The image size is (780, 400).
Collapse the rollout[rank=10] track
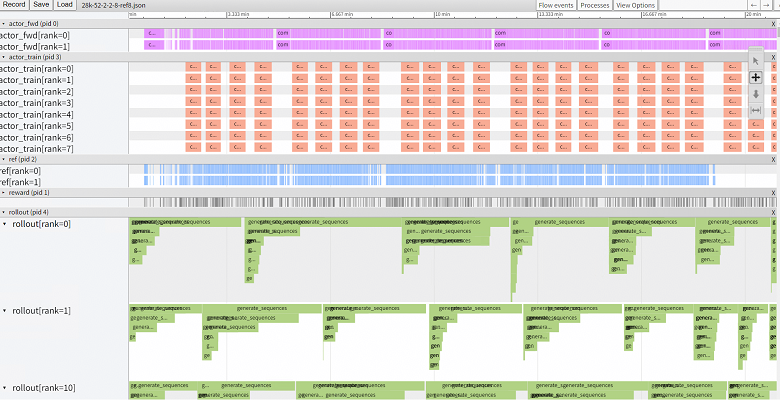click(x=5, y=388)
